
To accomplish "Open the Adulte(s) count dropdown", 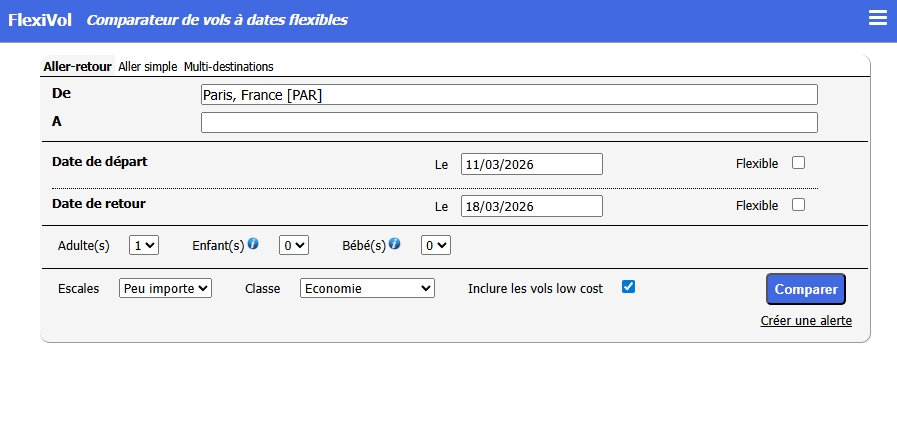I will point(145,244).
